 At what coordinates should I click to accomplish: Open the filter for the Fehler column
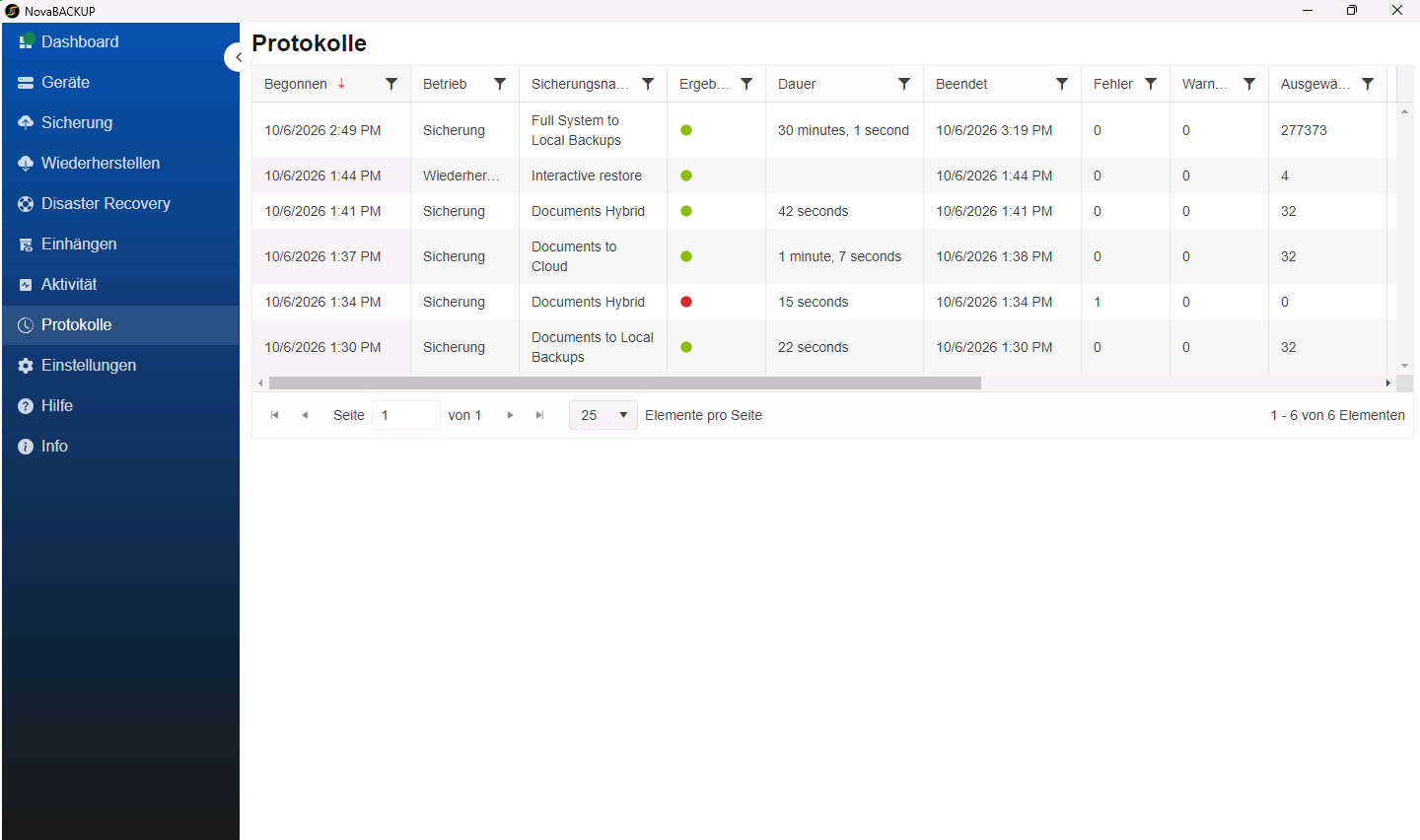pyautogui.click(x=1151, y=84)
